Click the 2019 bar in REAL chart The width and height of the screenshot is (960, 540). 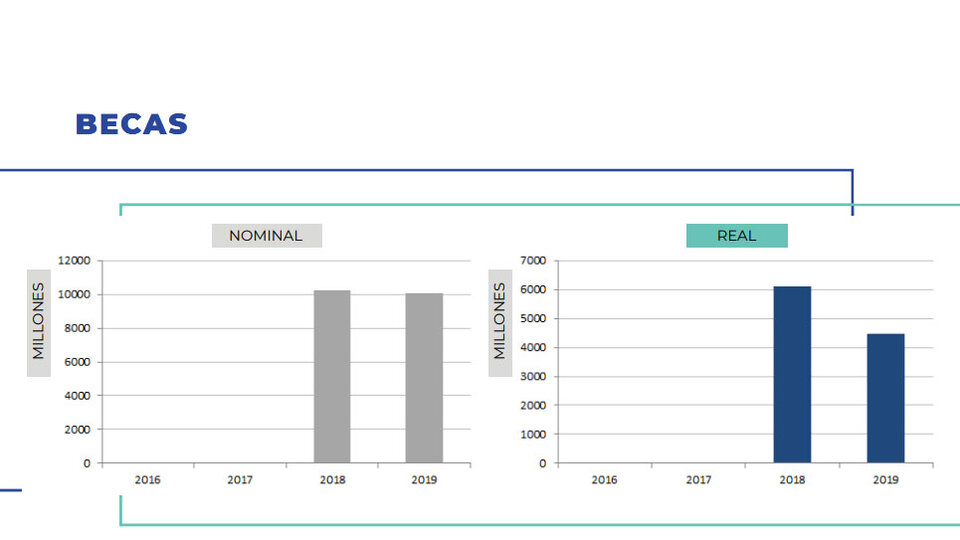coord(885,398)
